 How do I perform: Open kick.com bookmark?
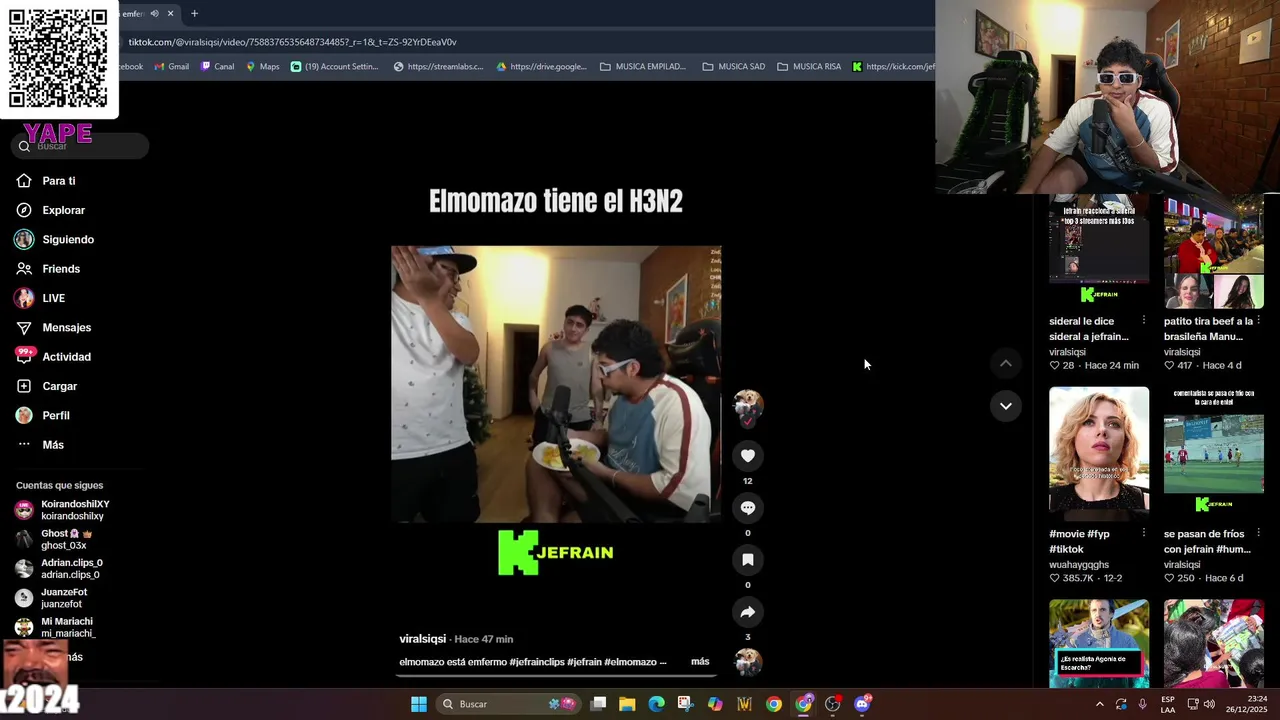893,67
